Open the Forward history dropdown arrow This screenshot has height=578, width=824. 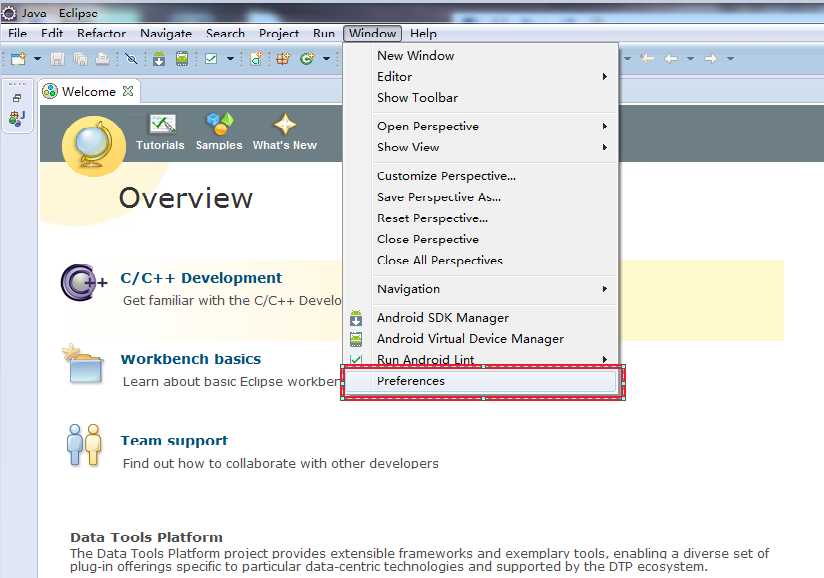730,58
